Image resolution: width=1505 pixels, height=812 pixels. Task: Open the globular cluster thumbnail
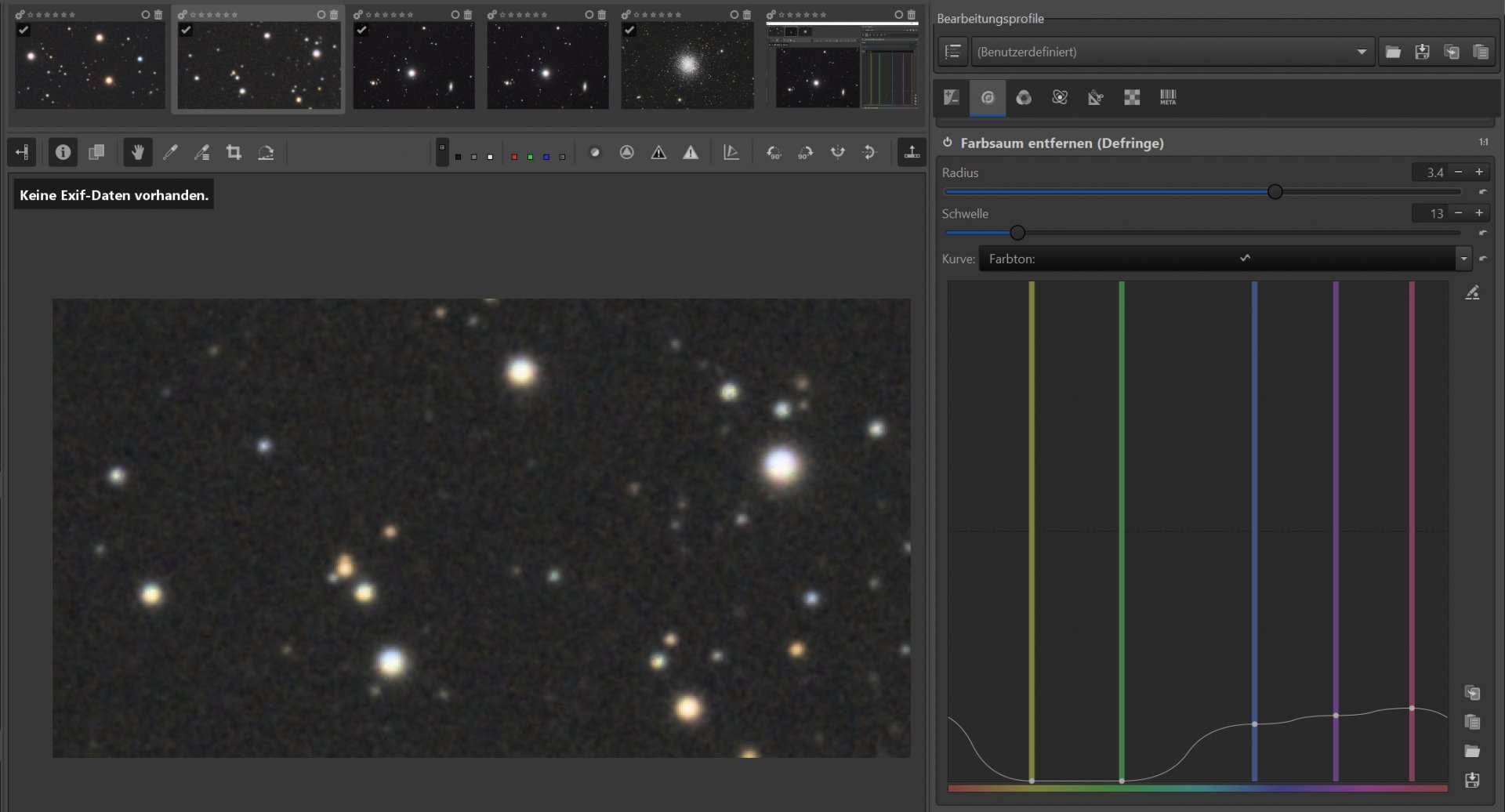click(x=687, y=64)
